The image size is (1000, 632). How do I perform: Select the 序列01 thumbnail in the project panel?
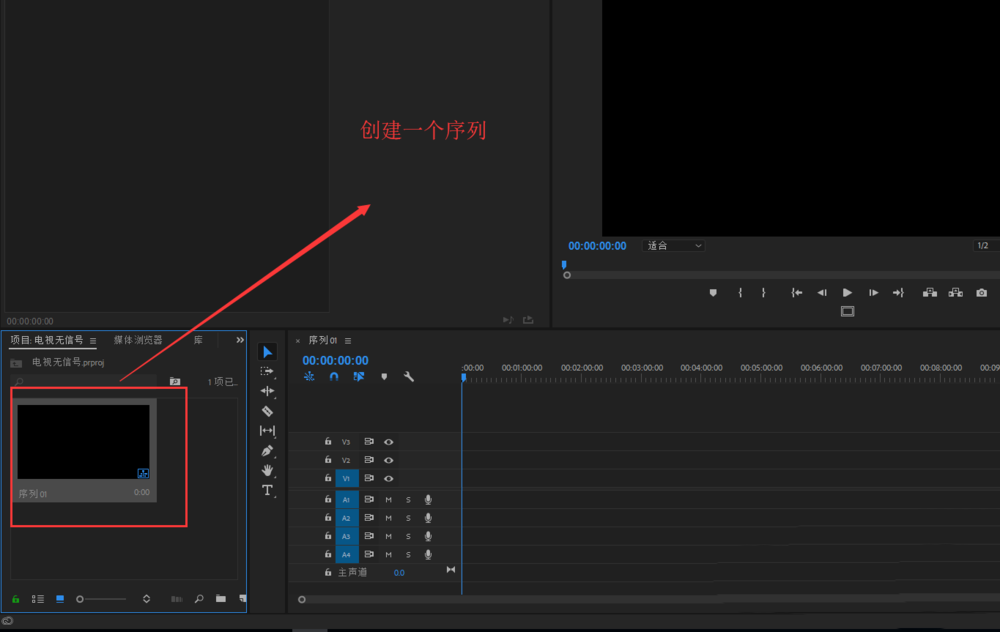point(84,440)
